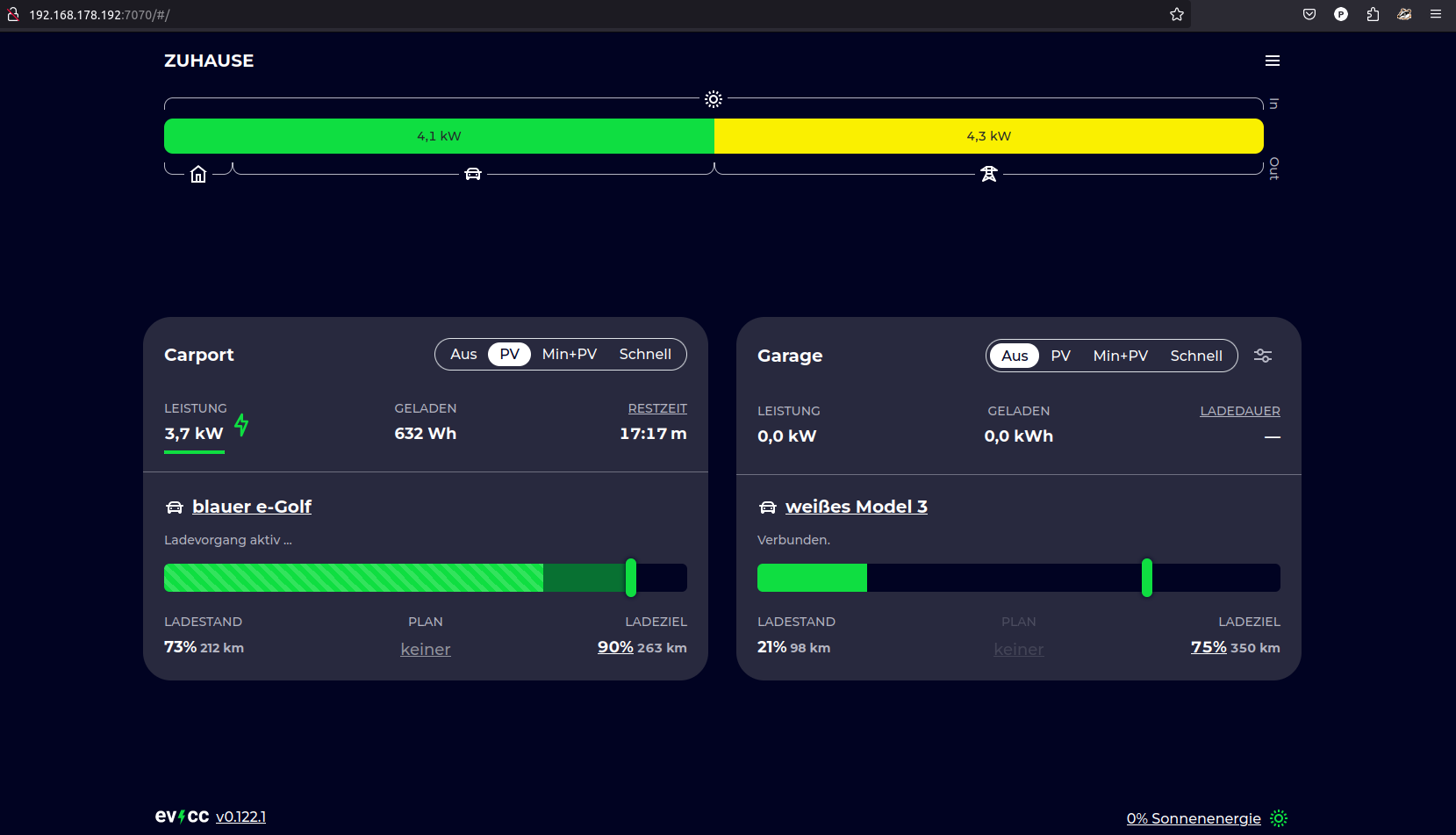
Task: Click the evcc version v0.122.1 link
Action: [240, 817]
